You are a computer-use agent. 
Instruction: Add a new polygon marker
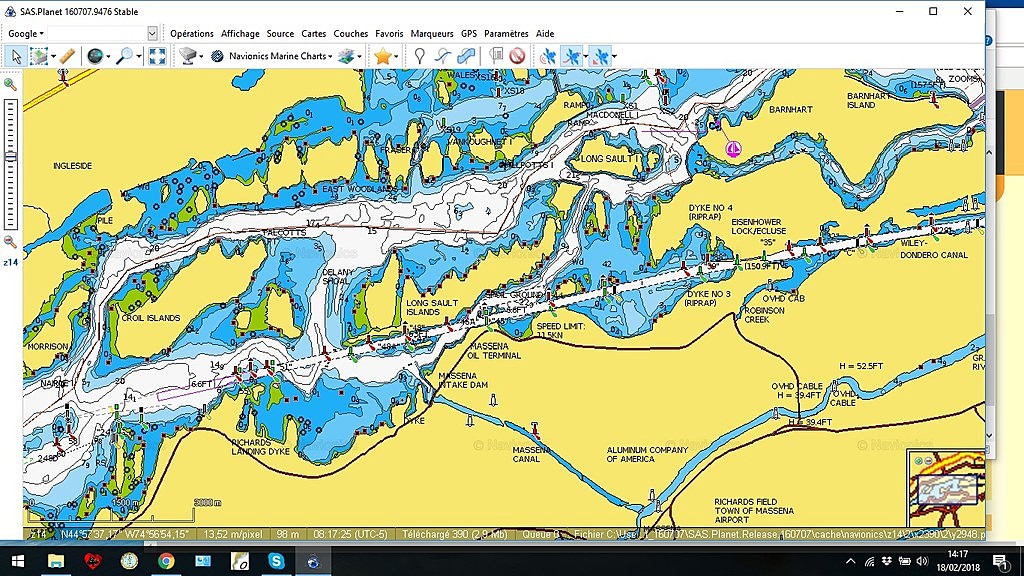pyautogui.click(x=466, y=56)
